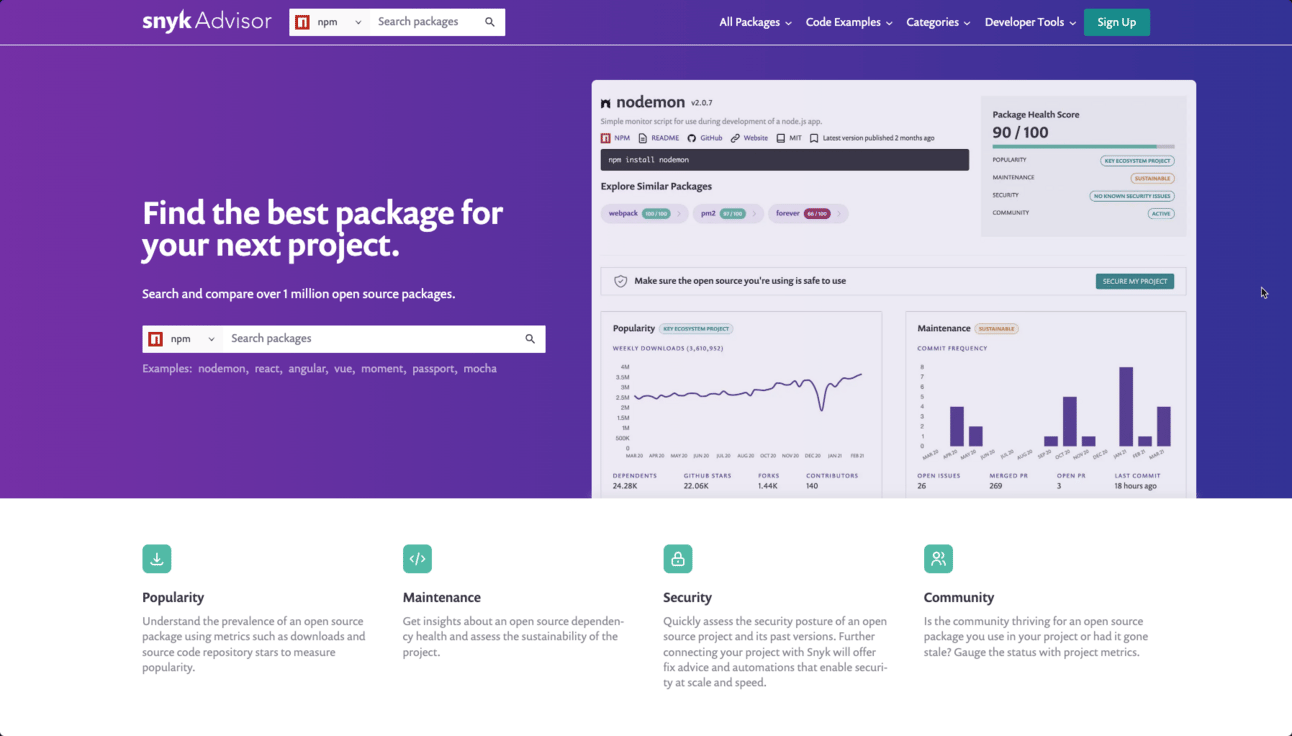1292x736 pixels.
Task: Click the 'Quickly assess the security posture' paragraph
Action: coord(776,652)
